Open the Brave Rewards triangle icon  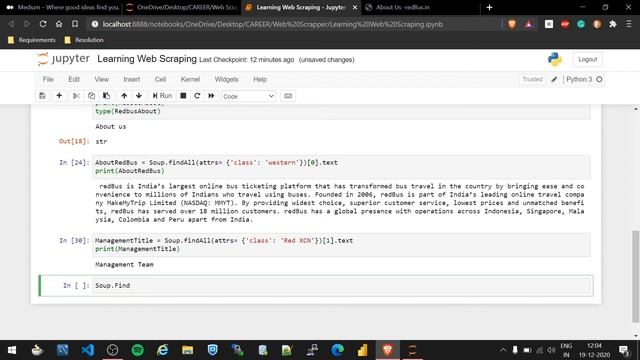click(529, 24)
